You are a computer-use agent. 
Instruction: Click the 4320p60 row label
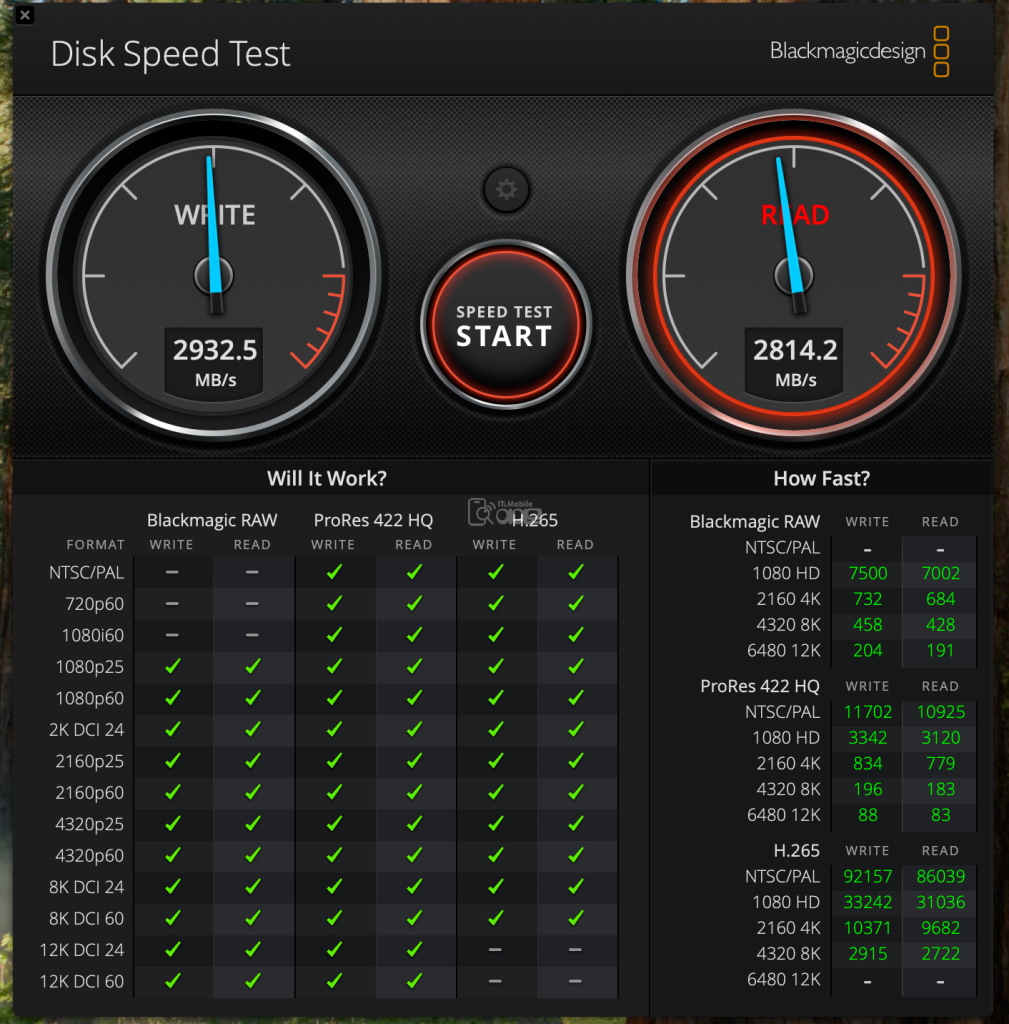point(89,856)
